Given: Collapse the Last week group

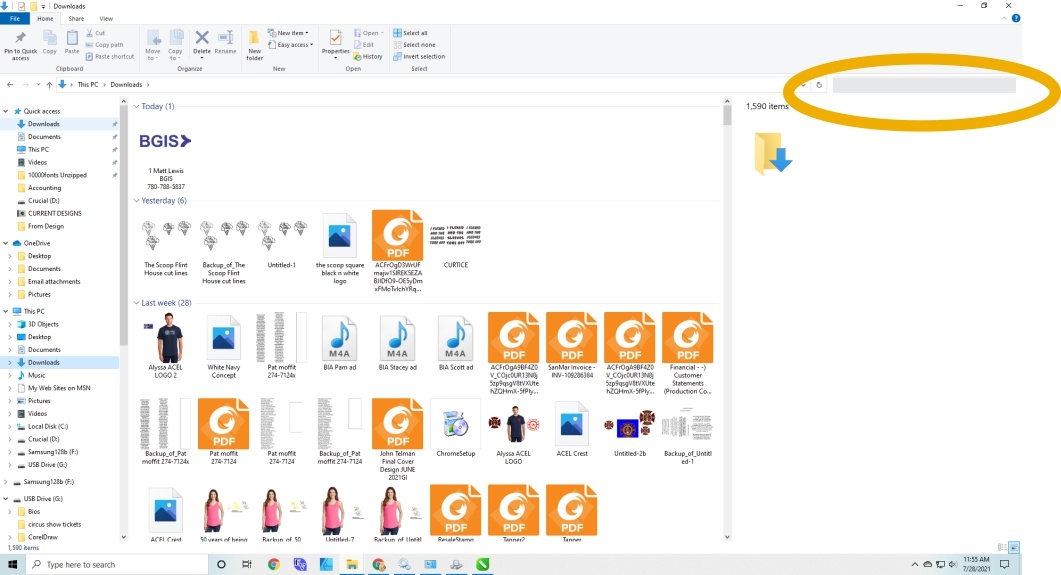Looking at the screenshot, I should coord(137,302).
